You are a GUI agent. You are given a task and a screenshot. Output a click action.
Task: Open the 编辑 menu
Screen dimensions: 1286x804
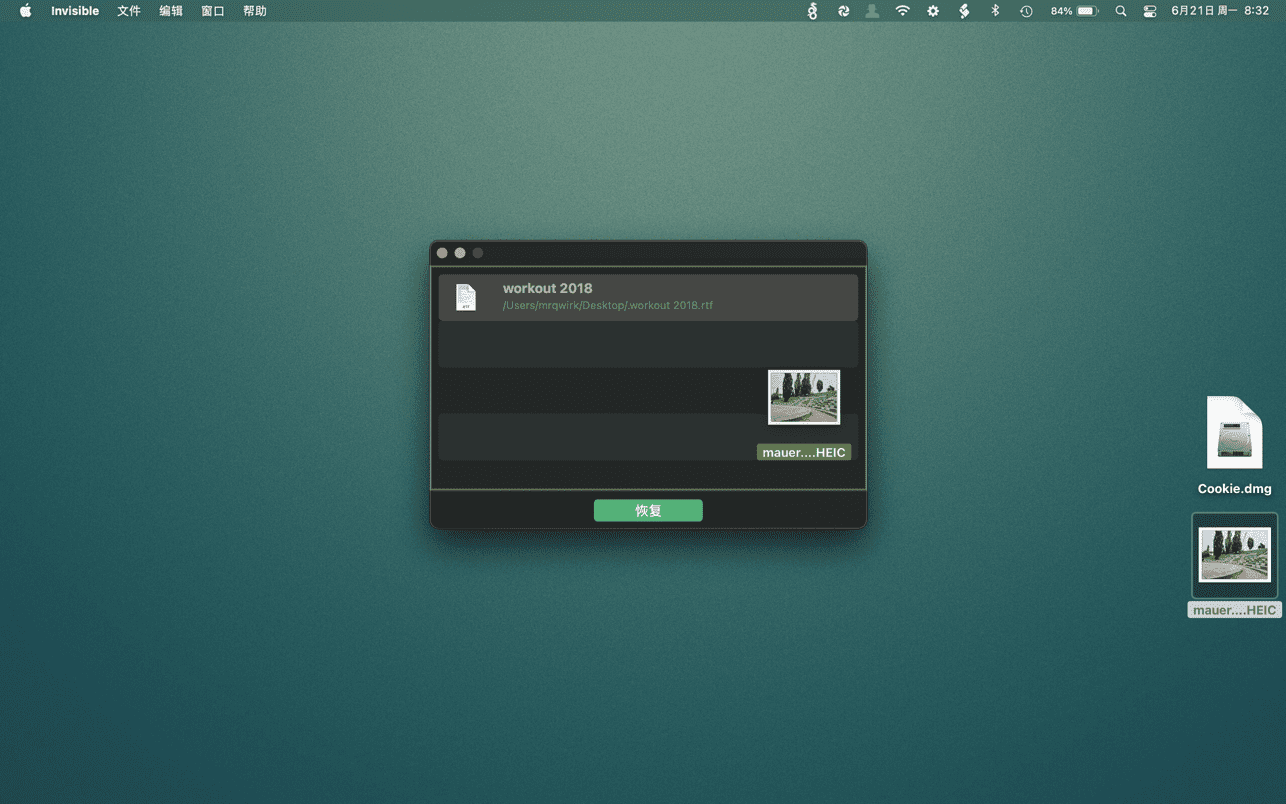[x=171, y=11]
